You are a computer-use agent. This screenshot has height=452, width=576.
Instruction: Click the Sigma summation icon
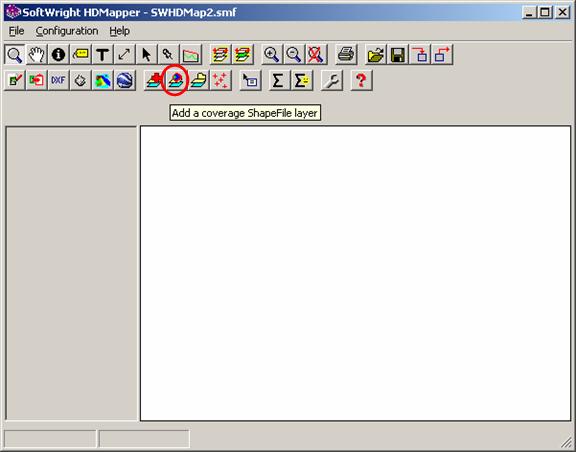tap(278, 80)
